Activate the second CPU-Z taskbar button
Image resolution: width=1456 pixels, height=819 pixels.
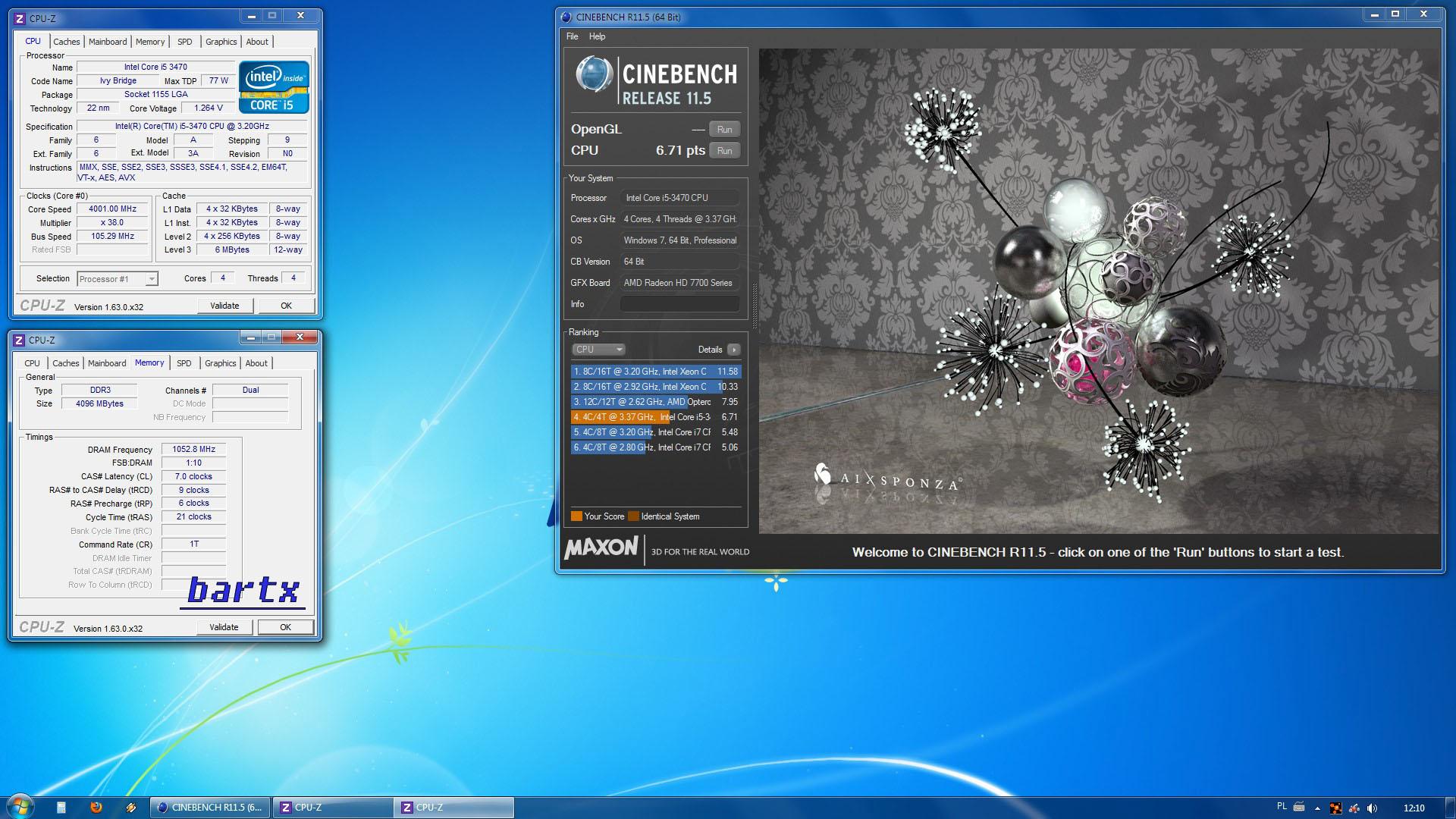click(454, 808)
